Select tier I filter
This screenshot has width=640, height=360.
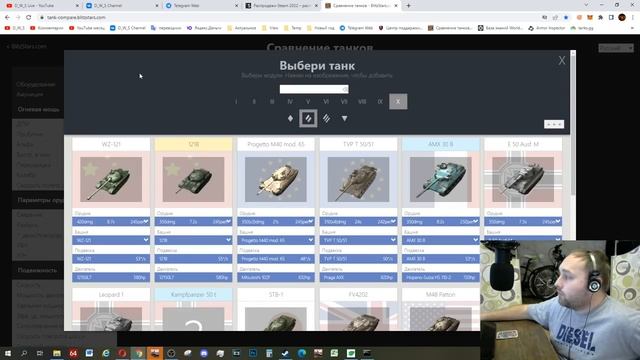236,102
